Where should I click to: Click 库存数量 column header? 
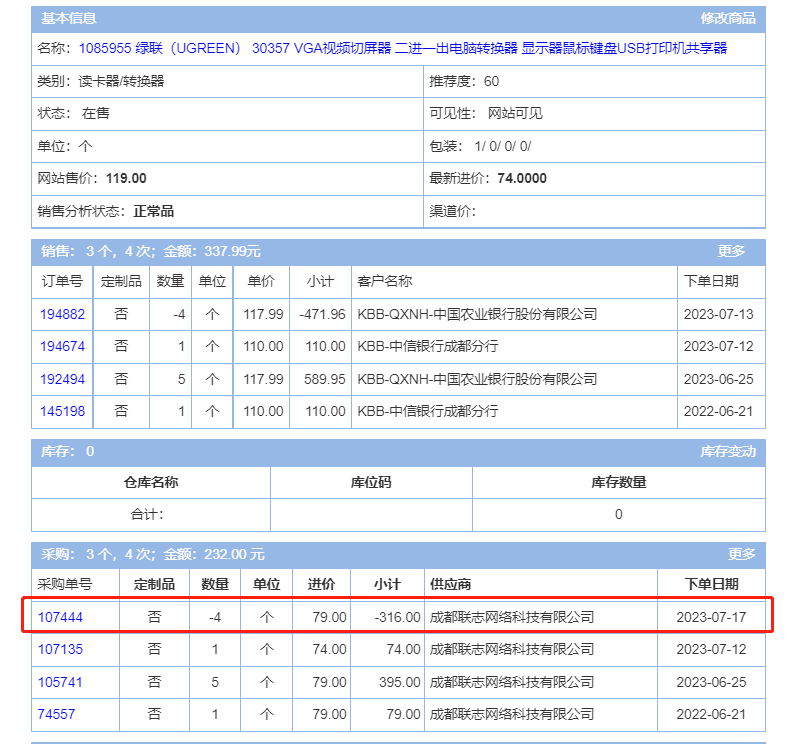pos(619,482)
